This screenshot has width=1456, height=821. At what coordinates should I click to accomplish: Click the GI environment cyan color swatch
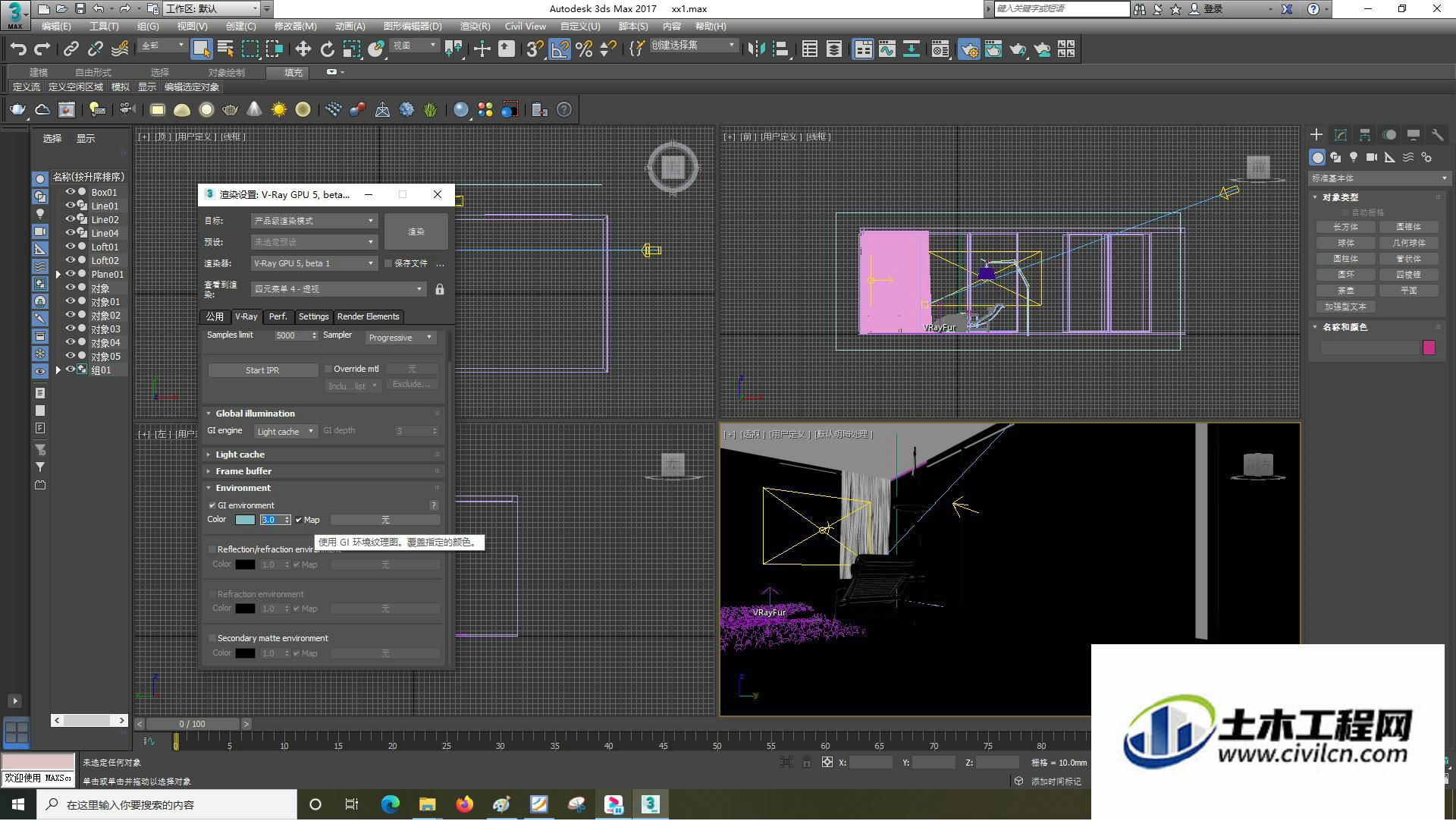(245, 520)
